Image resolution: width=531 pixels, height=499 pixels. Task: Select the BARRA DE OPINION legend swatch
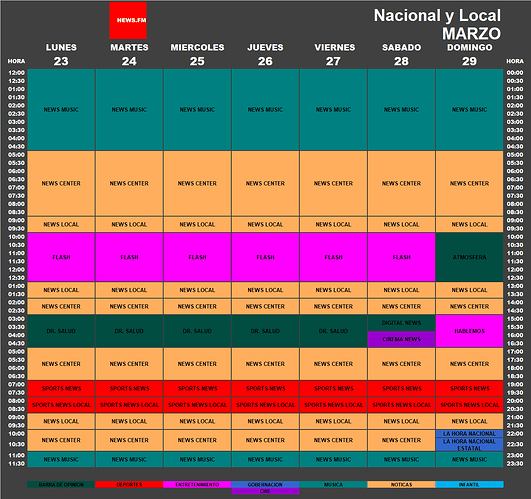(61, 484)
